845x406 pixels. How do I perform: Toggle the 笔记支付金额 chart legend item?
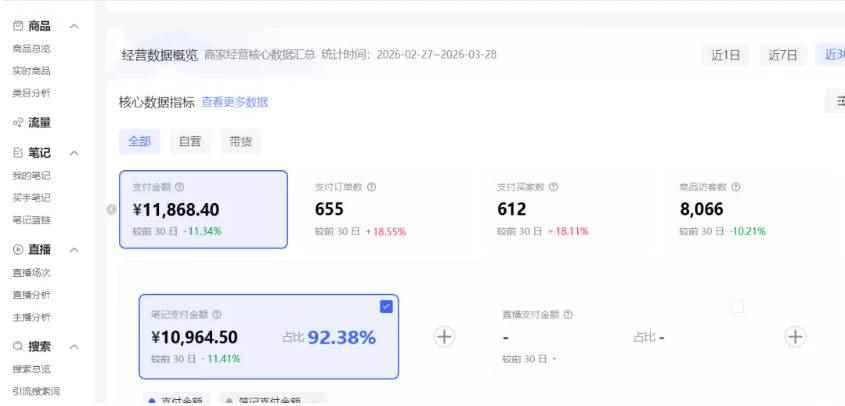click(272, 401)
